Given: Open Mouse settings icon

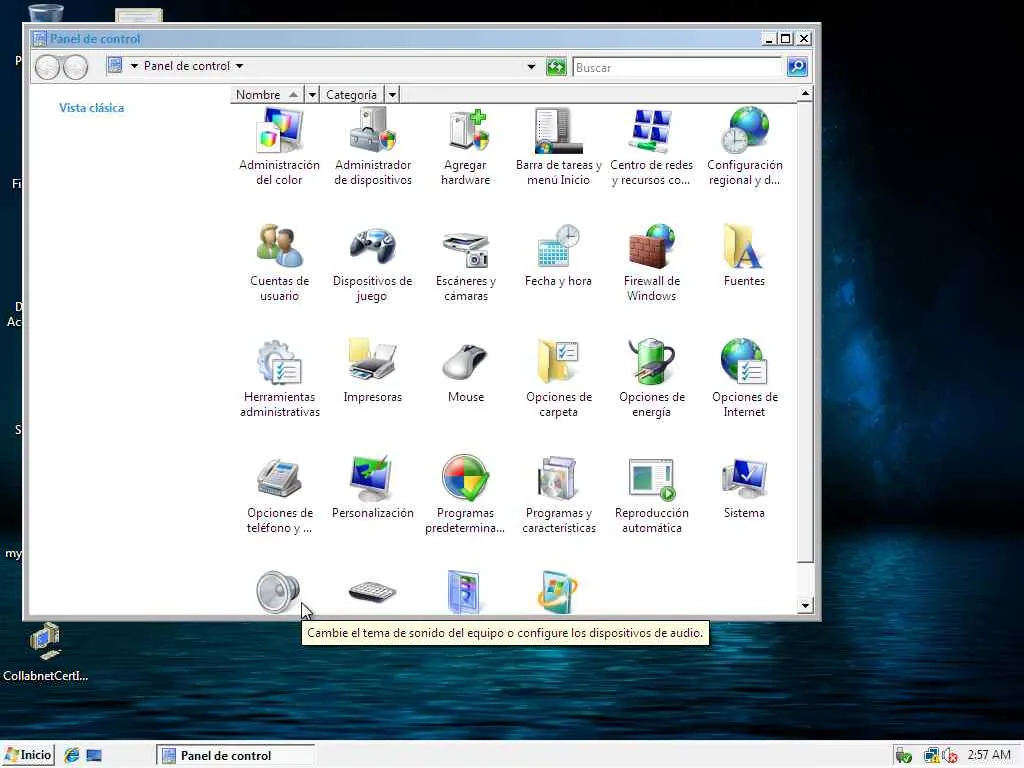Looking at the screenshot, I should click(x=465, y=362).
